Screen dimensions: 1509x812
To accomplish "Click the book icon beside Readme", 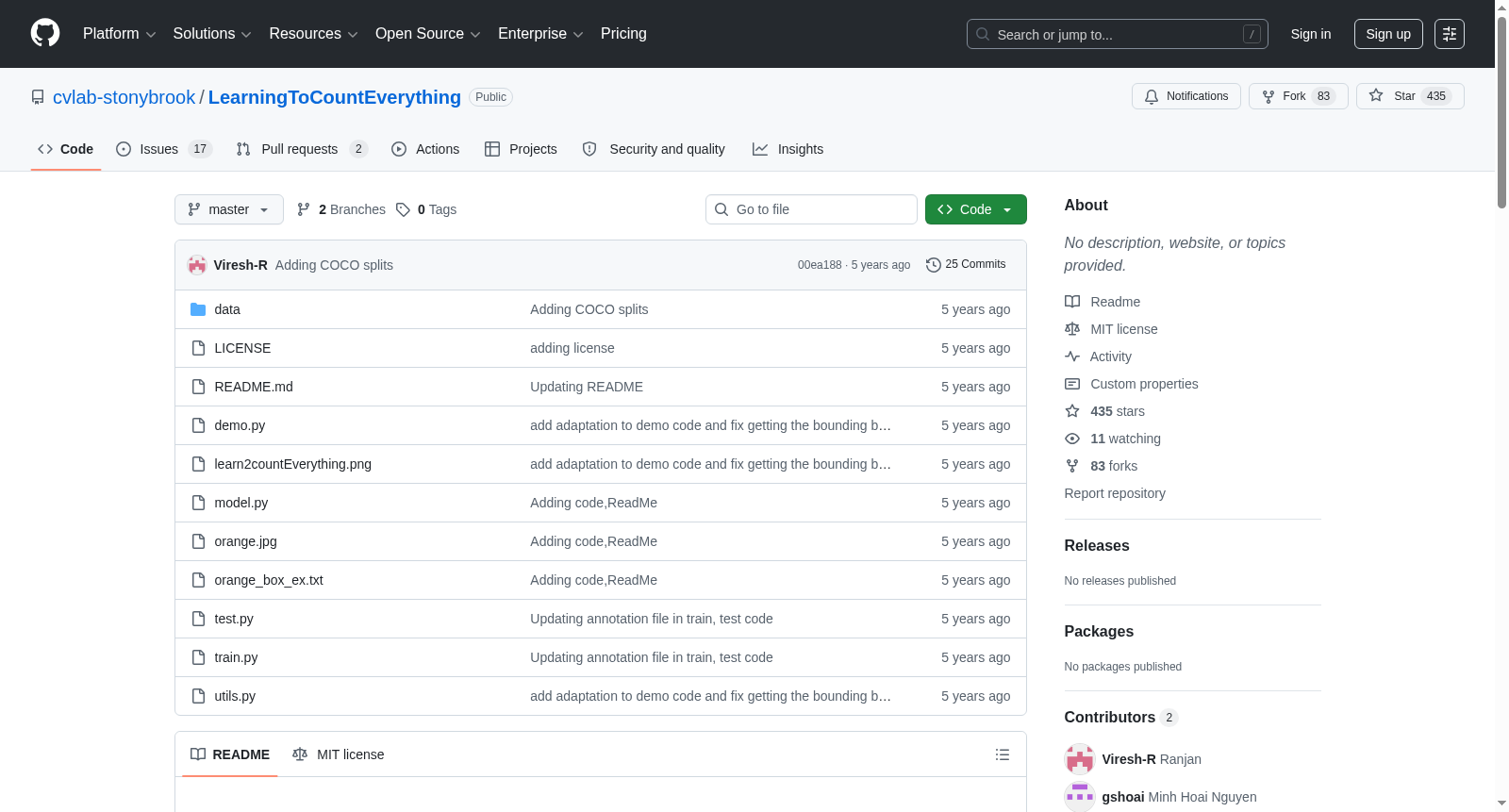I will (1072, 302).
